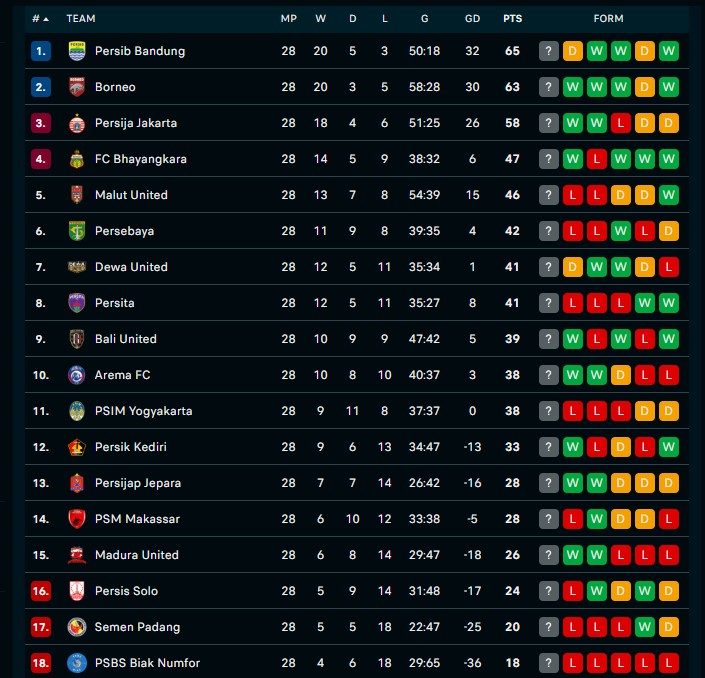Click Madura United's most recent loss badge

(x=669, y=555)
